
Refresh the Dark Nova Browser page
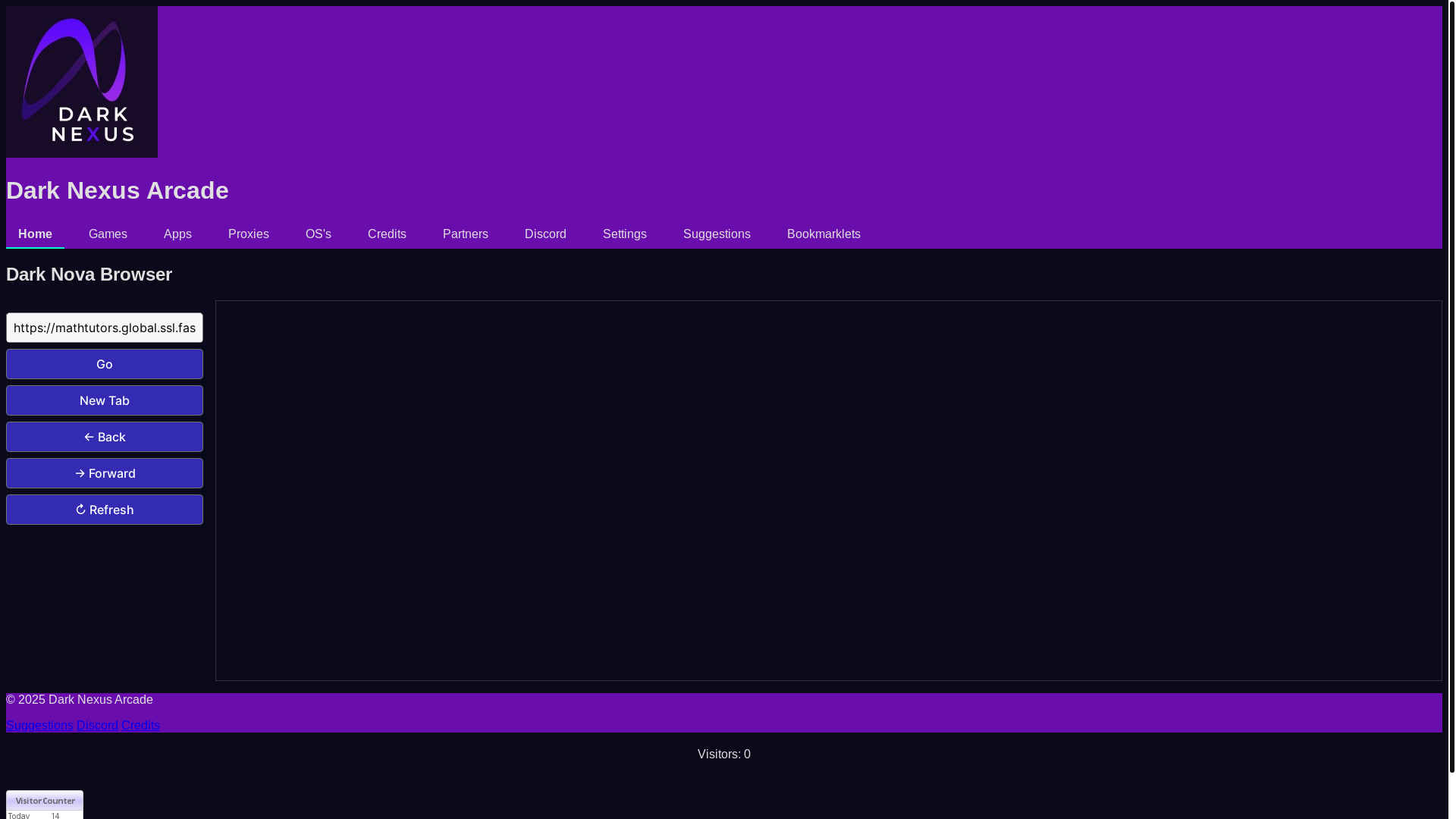pyautogui.click(x=105, y=510)
